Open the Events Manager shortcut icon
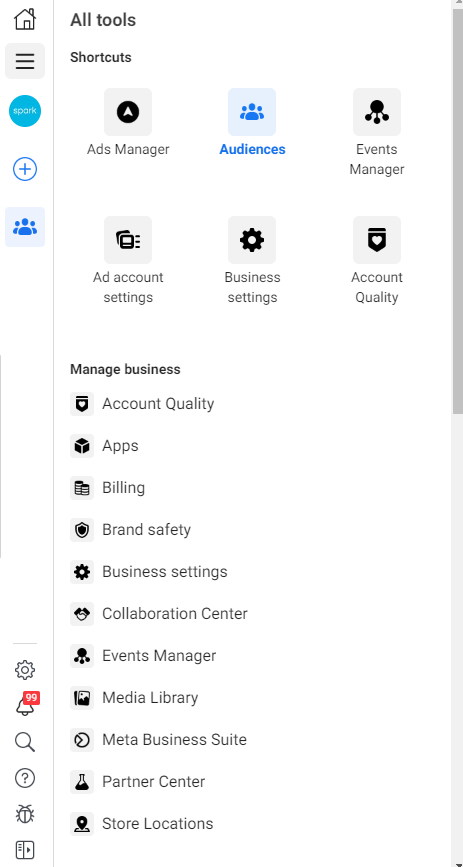 click(x=377, y=112)
